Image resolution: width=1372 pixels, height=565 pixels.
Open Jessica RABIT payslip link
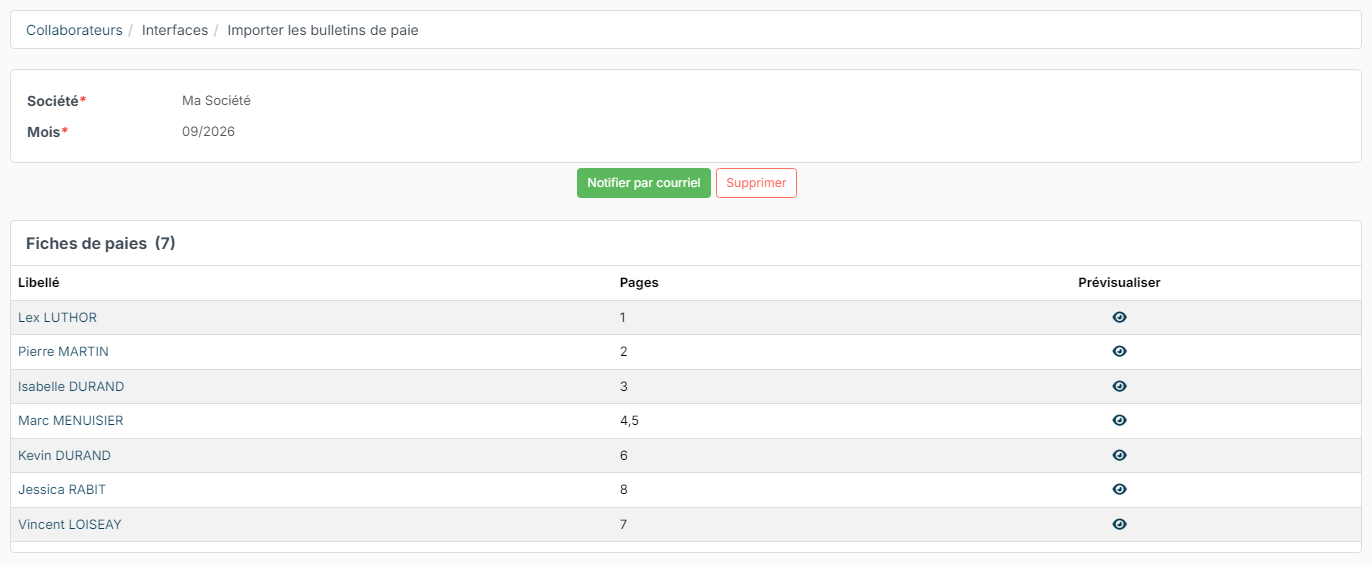pos(62,490)
